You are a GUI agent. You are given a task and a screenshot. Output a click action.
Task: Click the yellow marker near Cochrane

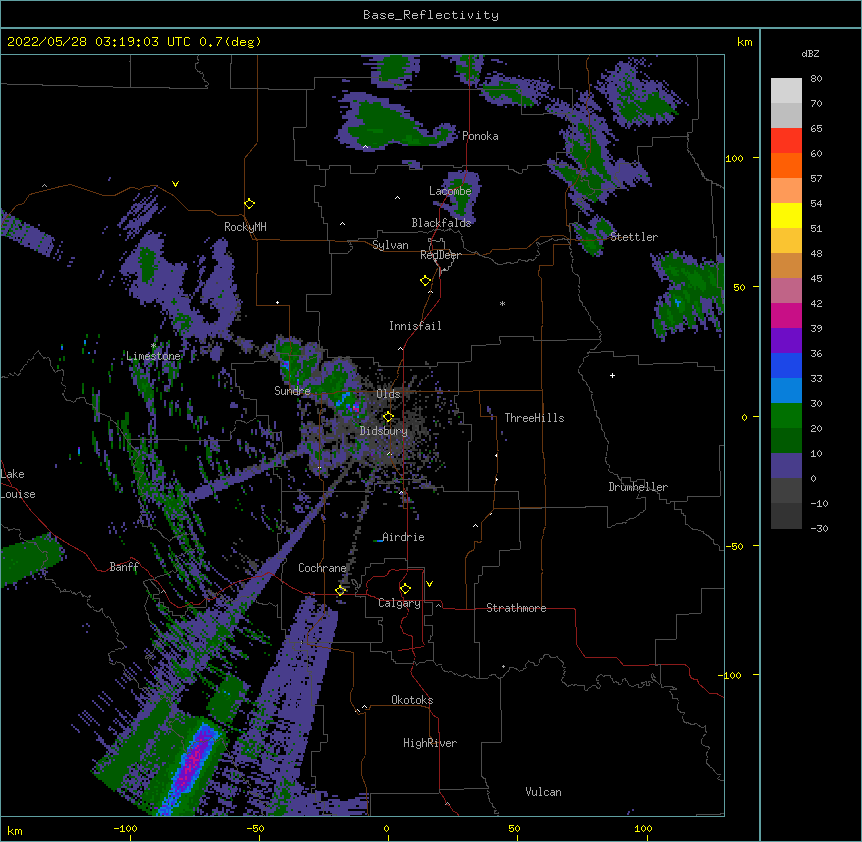[x=340, y=590]
